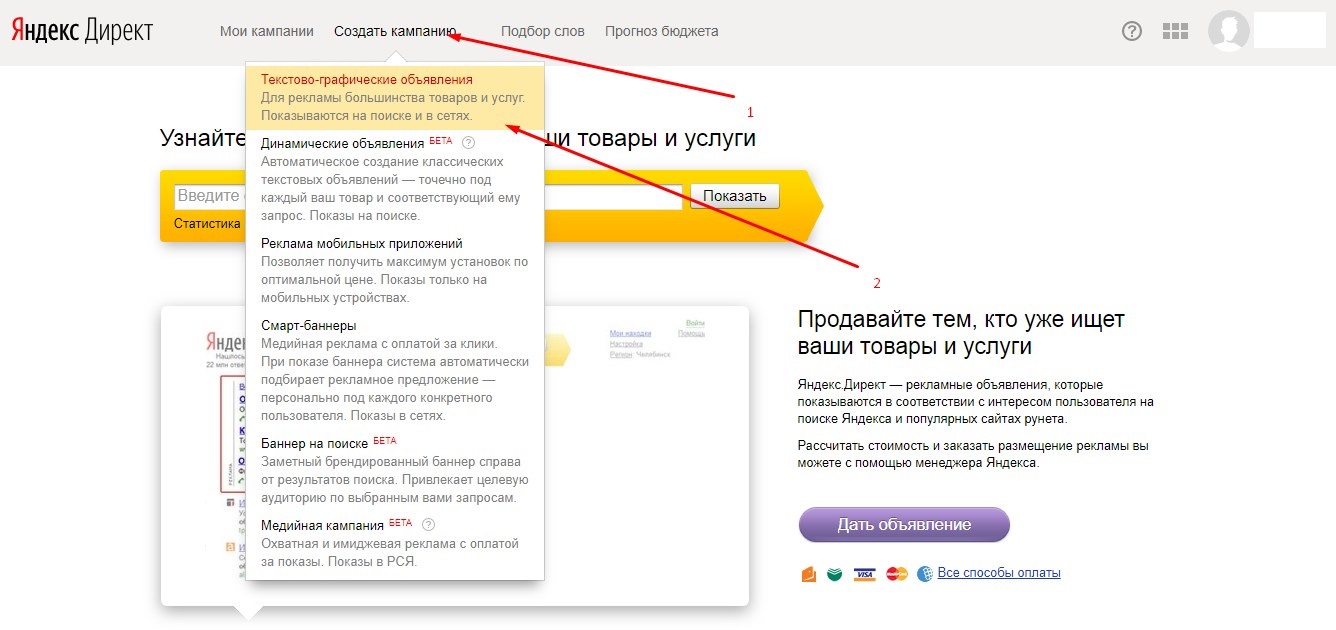
Task: Click the VISA payment icon
Action: 865,574
